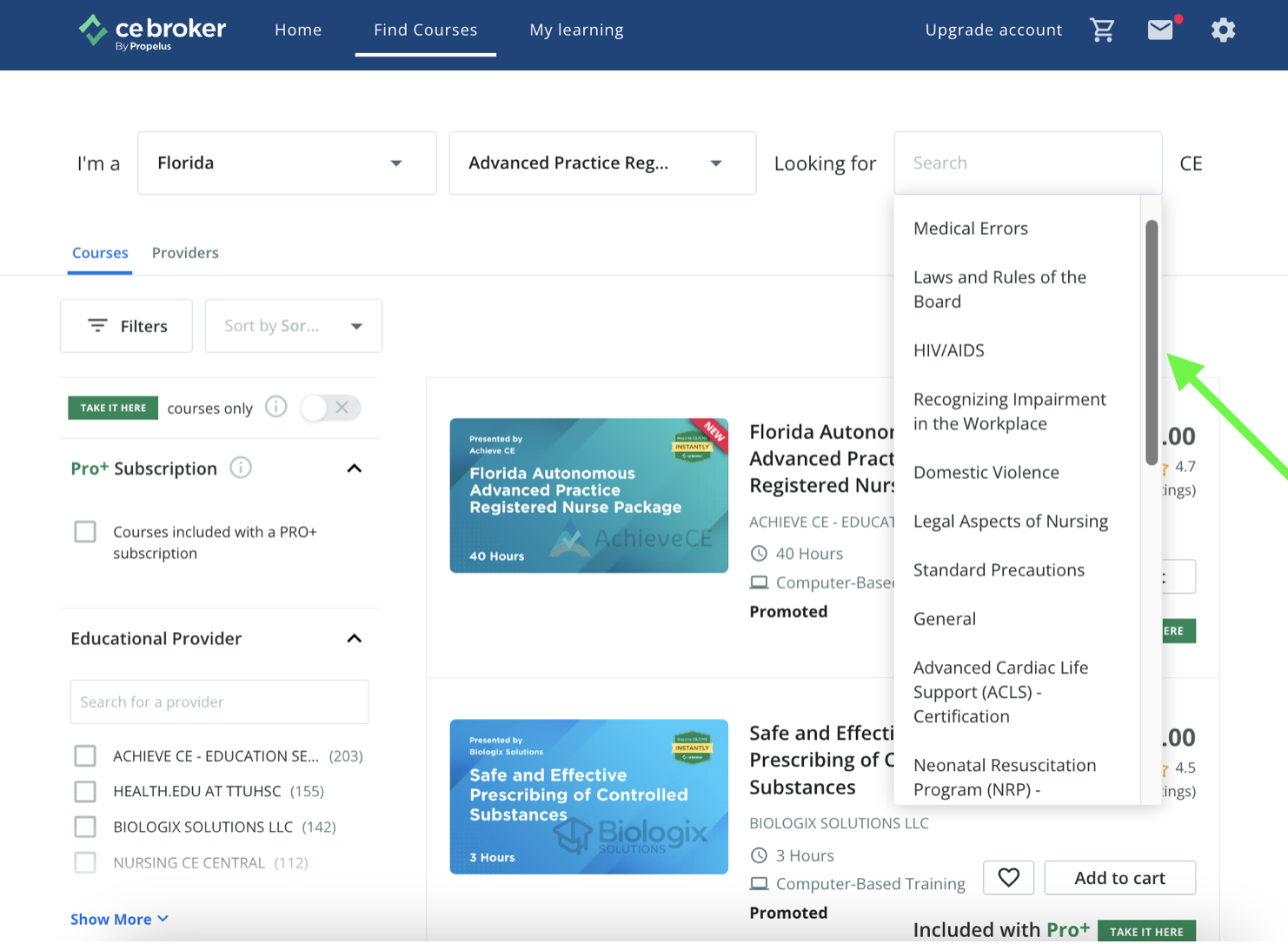Go to My learning
1288x944 pixels.
pyautogui.click(x=576, y=29)
